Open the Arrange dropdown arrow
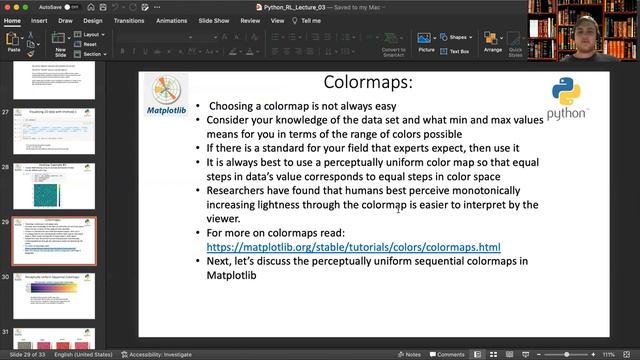640x360 pixels. coord(501,38)
